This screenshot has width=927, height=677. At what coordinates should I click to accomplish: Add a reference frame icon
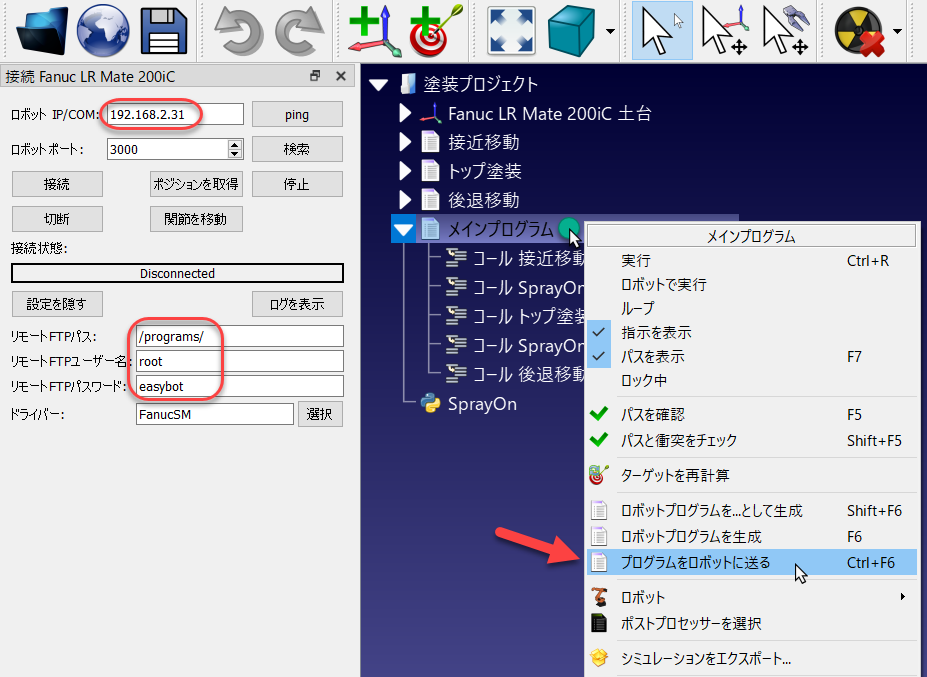tap(375, 31)
